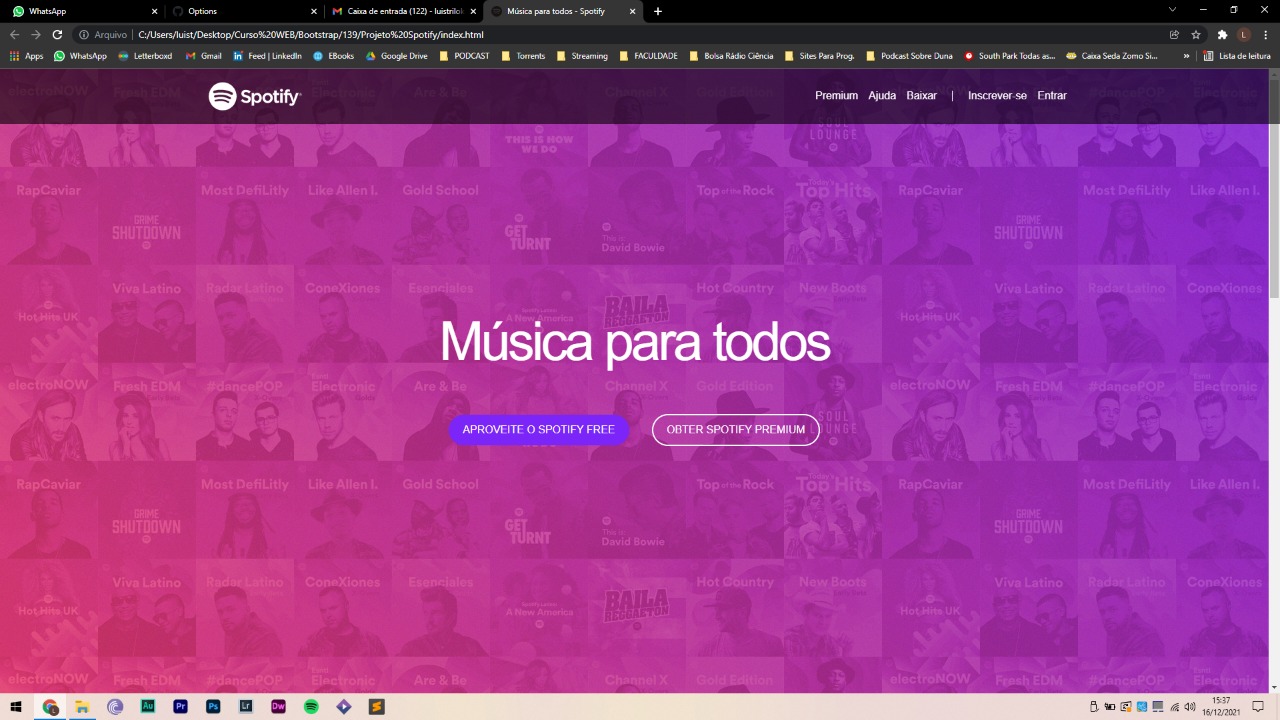Screen dimensions: 1280x720
Task: Expand the bookmarks bar overflow chevron
Action: point(1186,56)
